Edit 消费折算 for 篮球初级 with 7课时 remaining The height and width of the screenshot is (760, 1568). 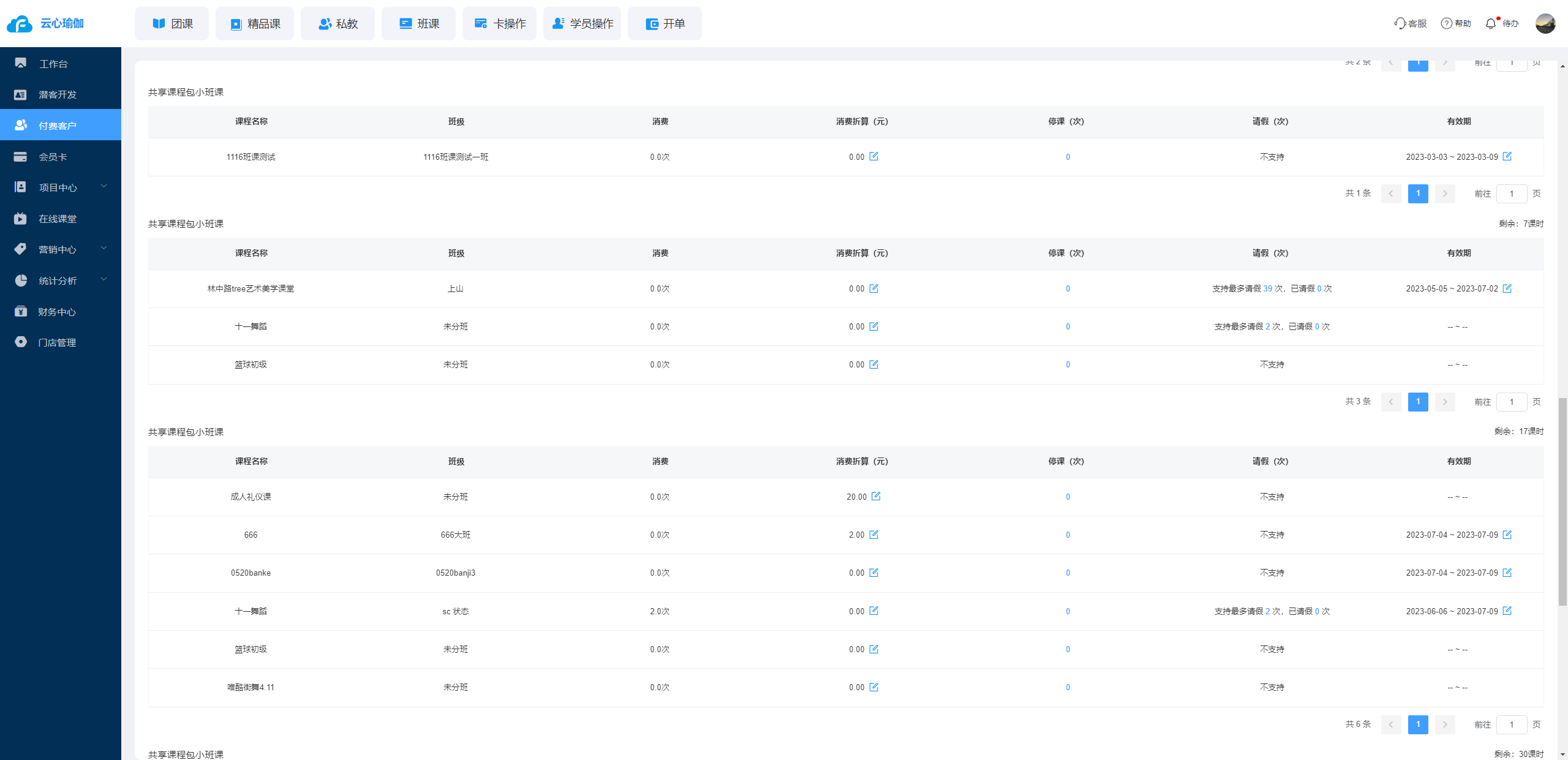[874, 364]
